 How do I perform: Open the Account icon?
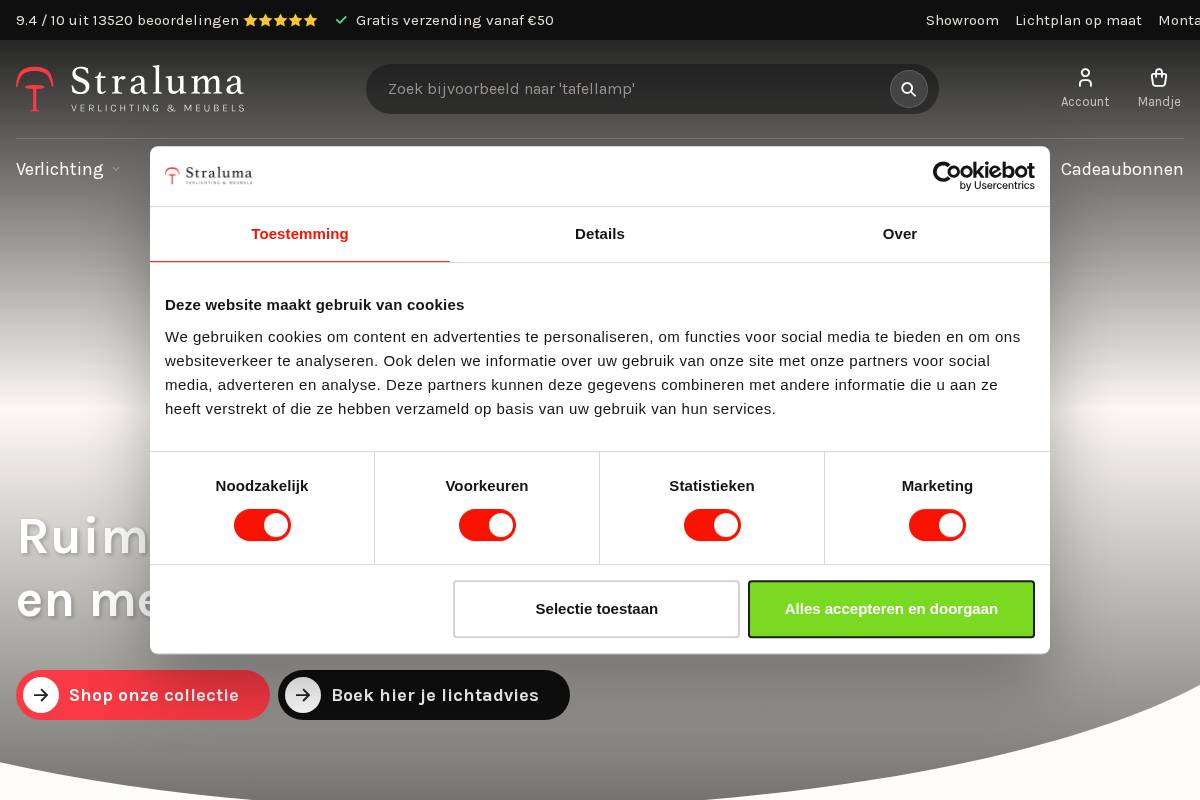1085,88
